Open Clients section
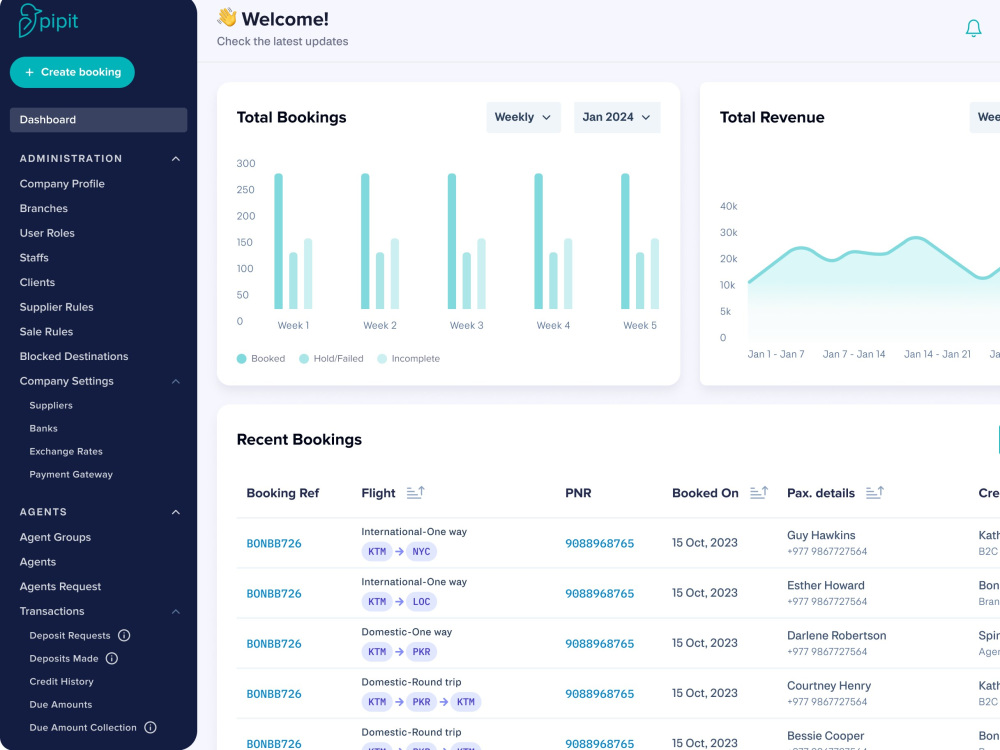The width and height of the screenshot is (1000, 750). (x=37, y=283)
